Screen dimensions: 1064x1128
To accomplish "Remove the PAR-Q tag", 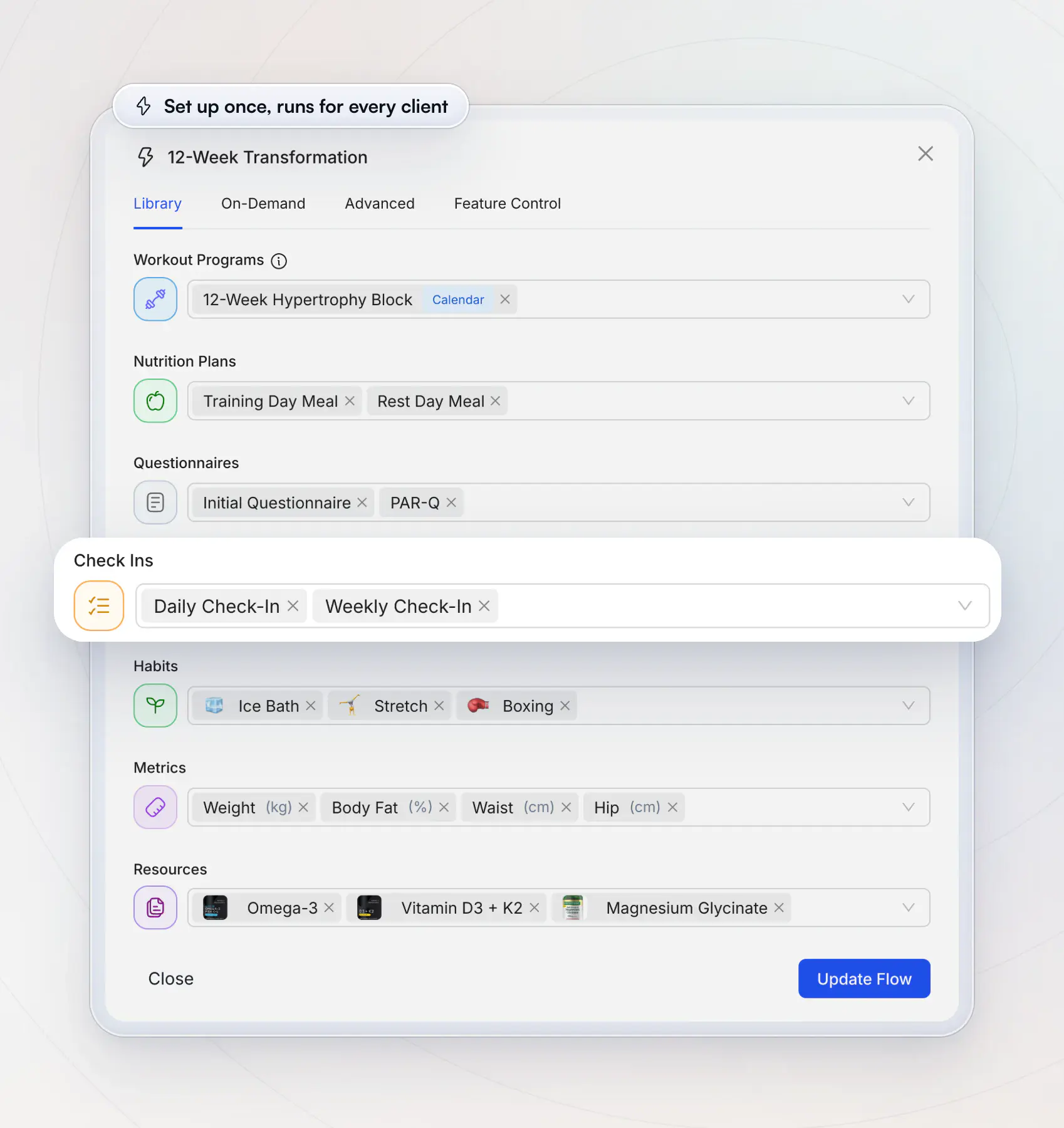I will coord(451,503).
